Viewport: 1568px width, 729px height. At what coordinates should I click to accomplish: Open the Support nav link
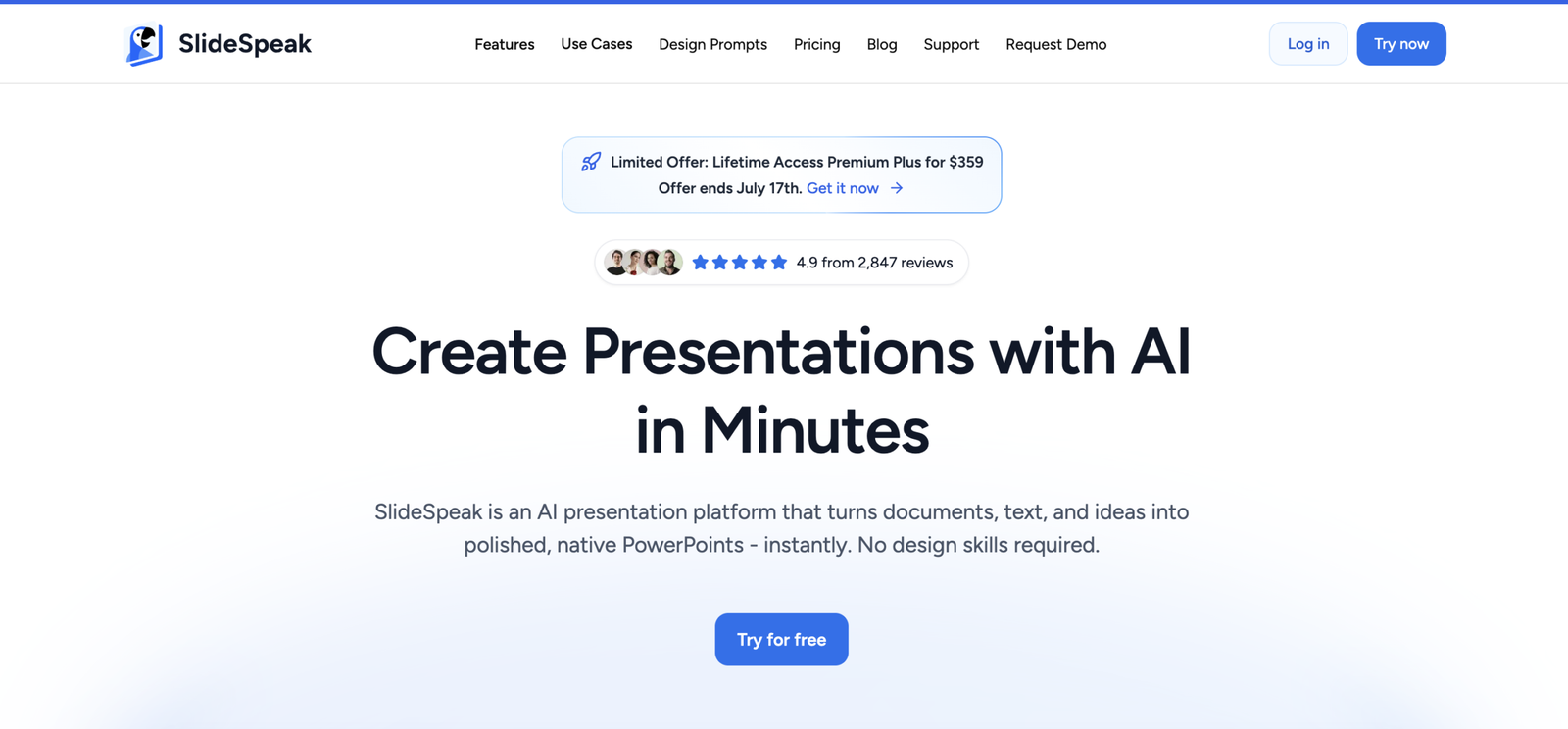click(952, 44)
